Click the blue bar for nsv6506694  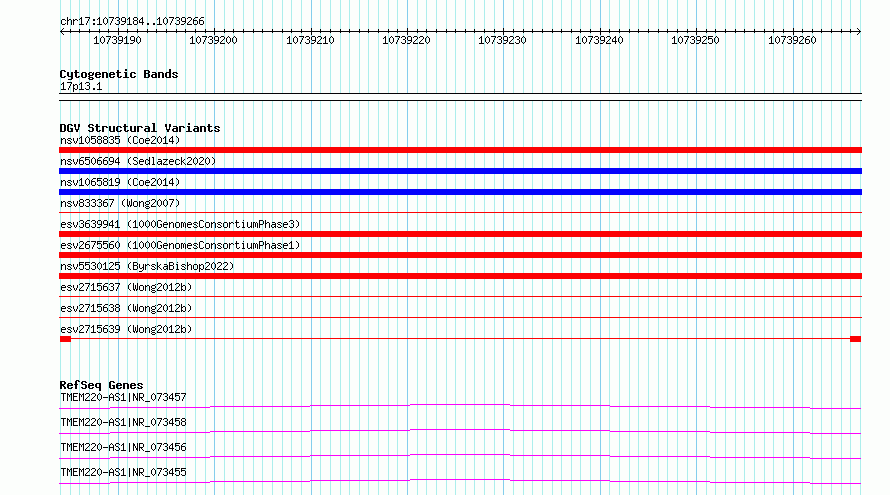(460, 171)
